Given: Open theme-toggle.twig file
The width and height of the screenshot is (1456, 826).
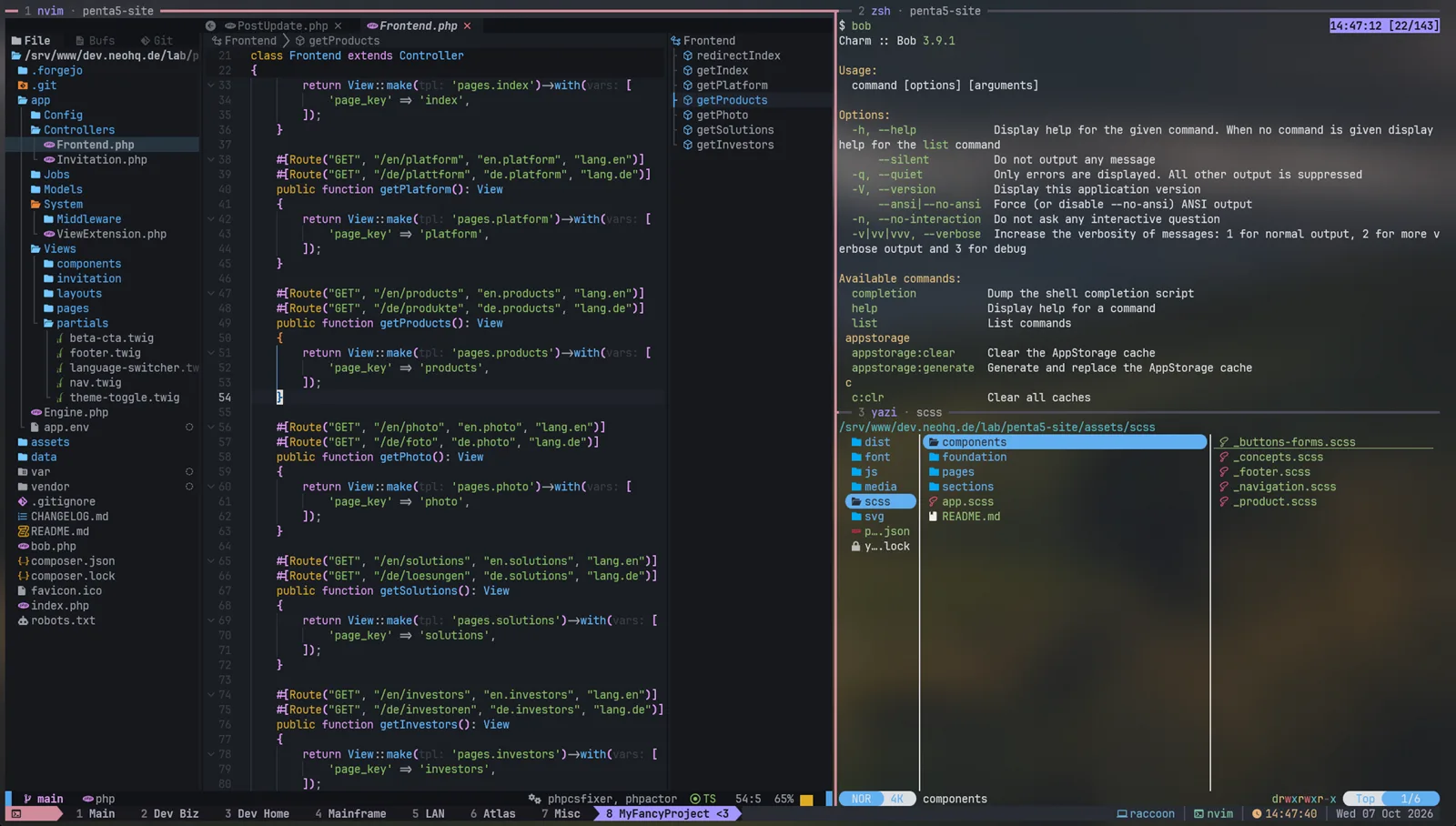Looking at the screenshot, I should pyautogui.click(x=125, y=398).
